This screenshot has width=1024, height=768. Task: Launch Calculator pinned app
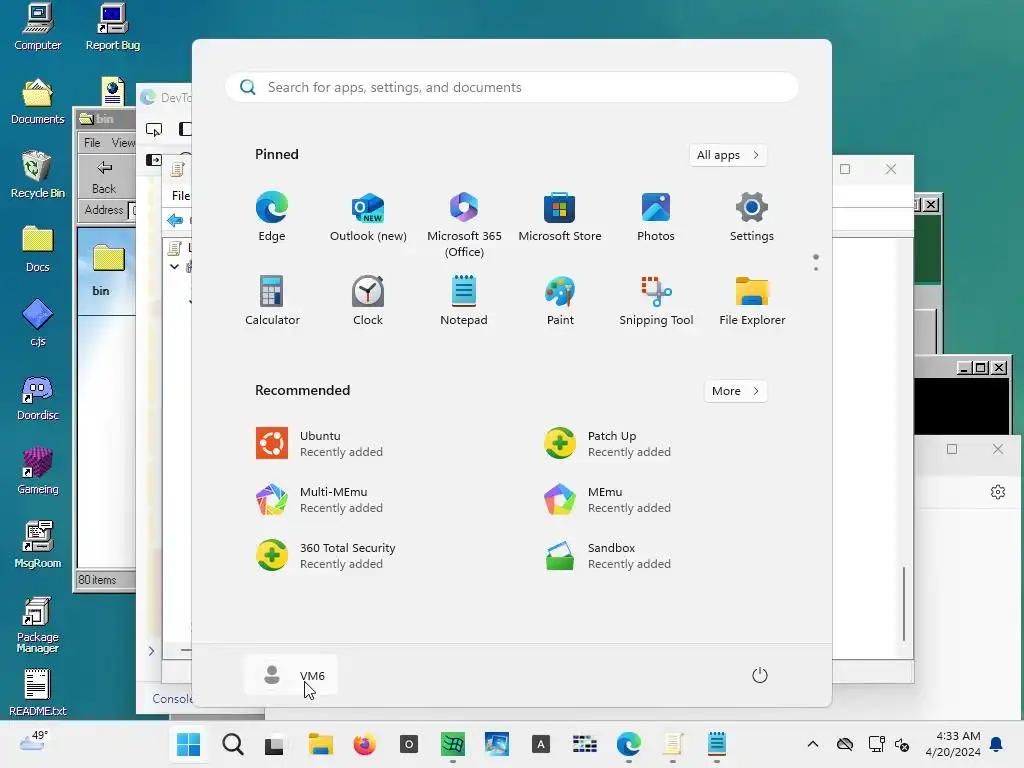[272, 300]
